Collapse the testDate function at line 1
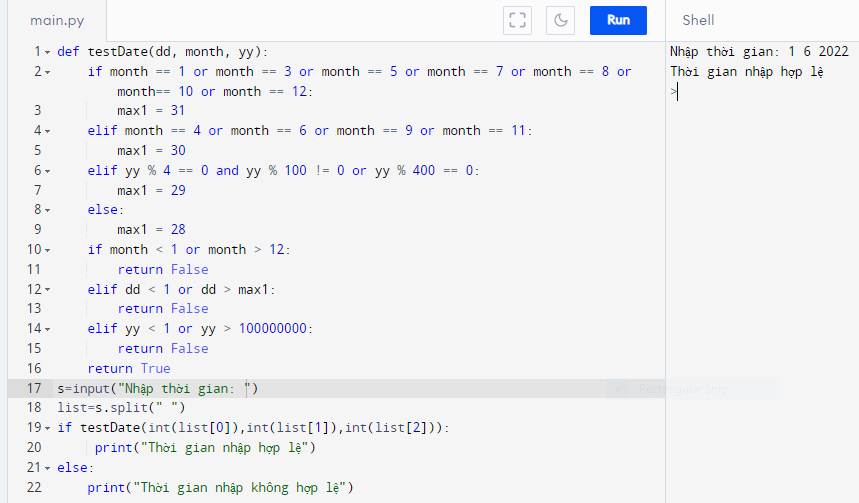The width and height of the screenshot is (859, 503). click(48, 52)
